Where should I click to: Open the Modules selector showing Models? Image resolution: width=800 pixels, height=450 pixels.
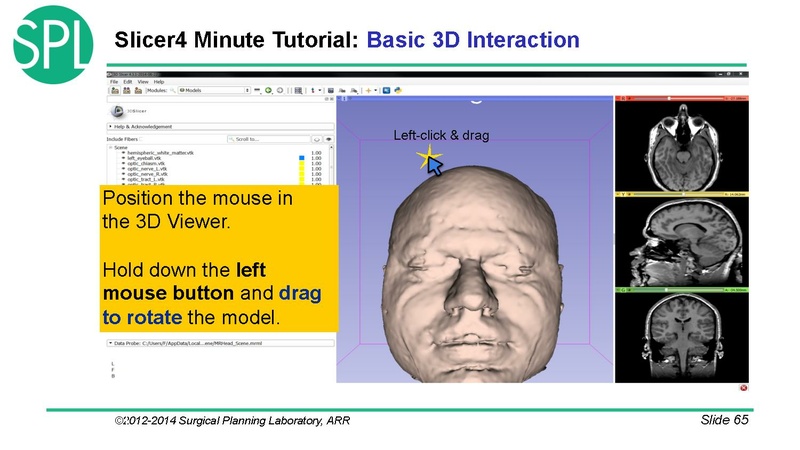click(214, 90)
